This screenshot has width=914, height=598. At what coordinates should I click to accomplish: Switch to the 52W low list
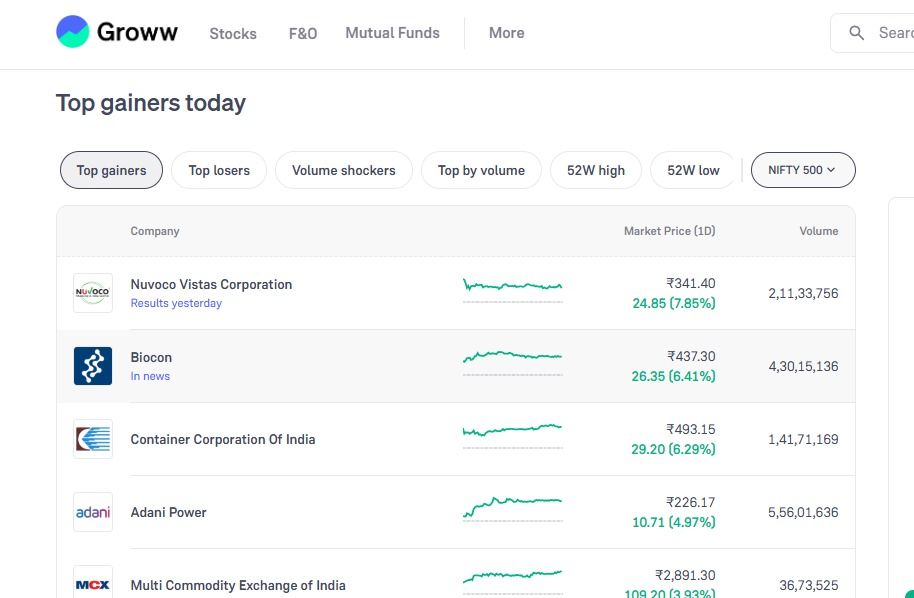[x=693, y=170]
